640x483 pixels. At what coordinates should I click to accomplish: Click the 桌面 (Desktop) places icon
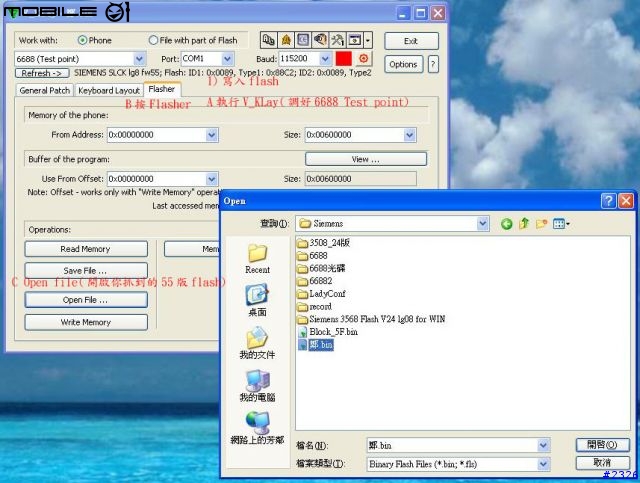point(257,301)
